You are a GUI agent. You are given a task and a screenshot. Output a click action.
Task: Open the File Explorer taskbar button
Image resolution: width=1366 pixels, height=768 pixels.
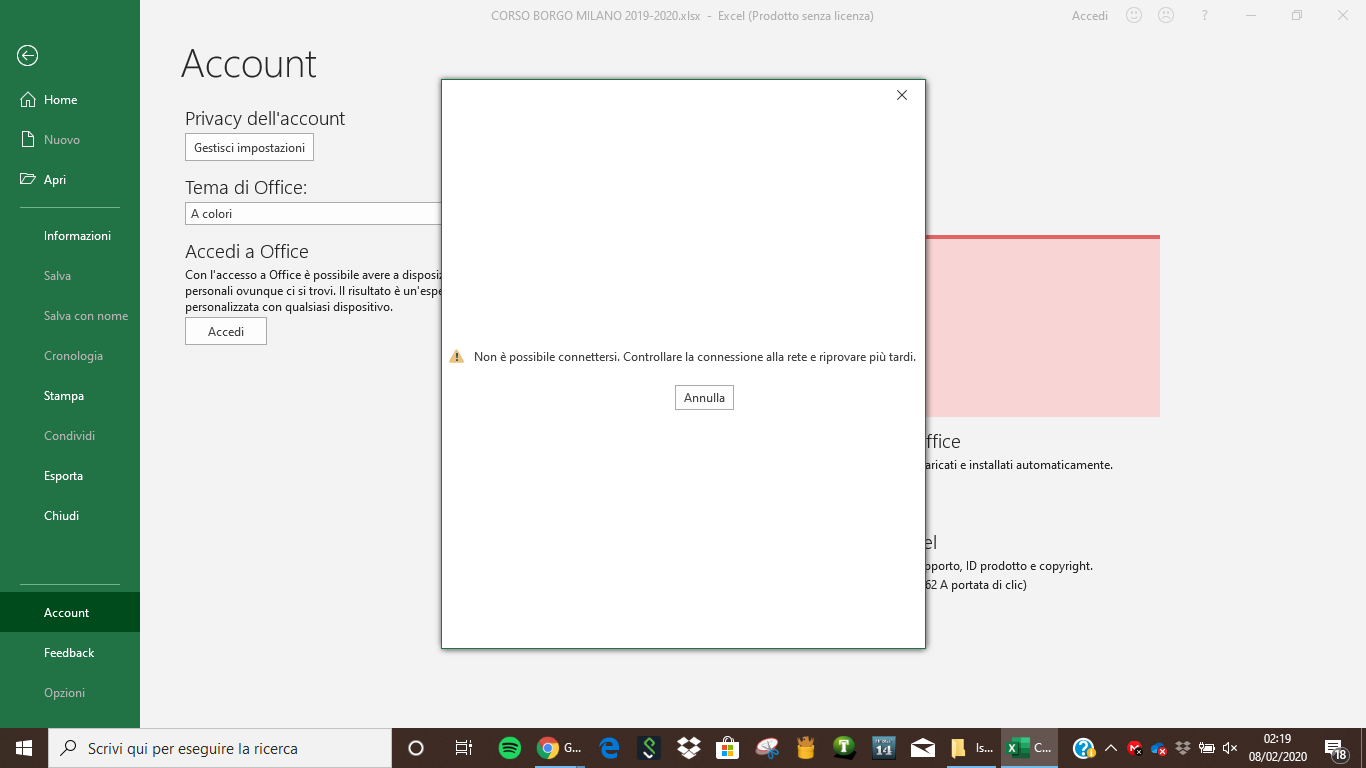pyautogui.click(x=971, y=748)
